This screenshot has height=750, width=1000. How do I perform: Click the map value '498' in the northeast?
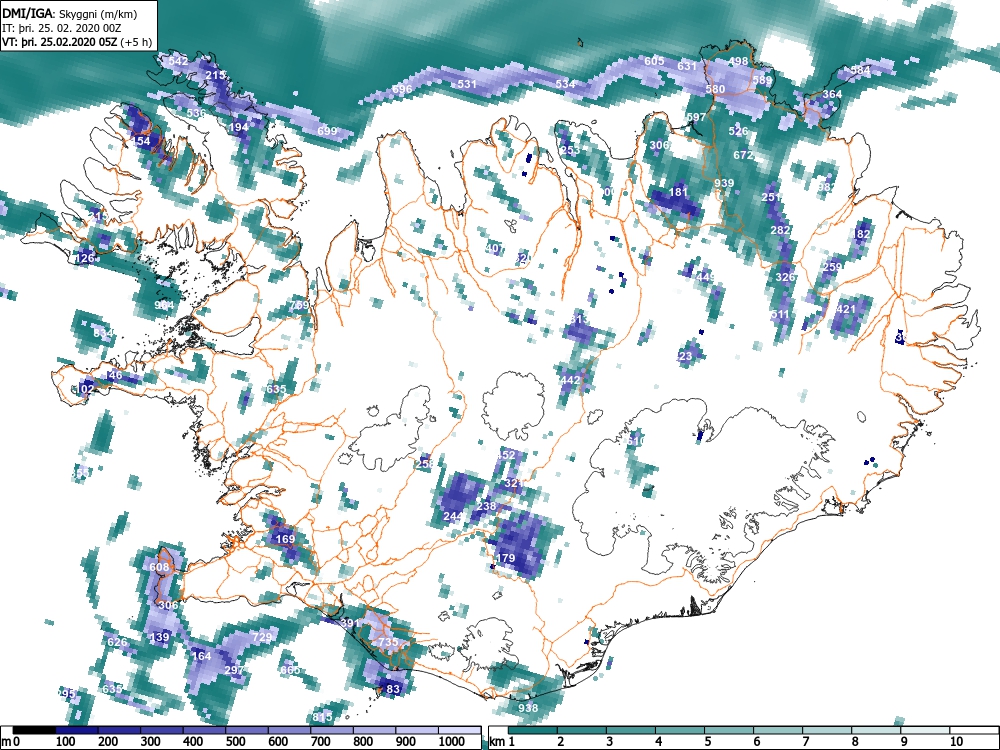(x=738, y=61)
